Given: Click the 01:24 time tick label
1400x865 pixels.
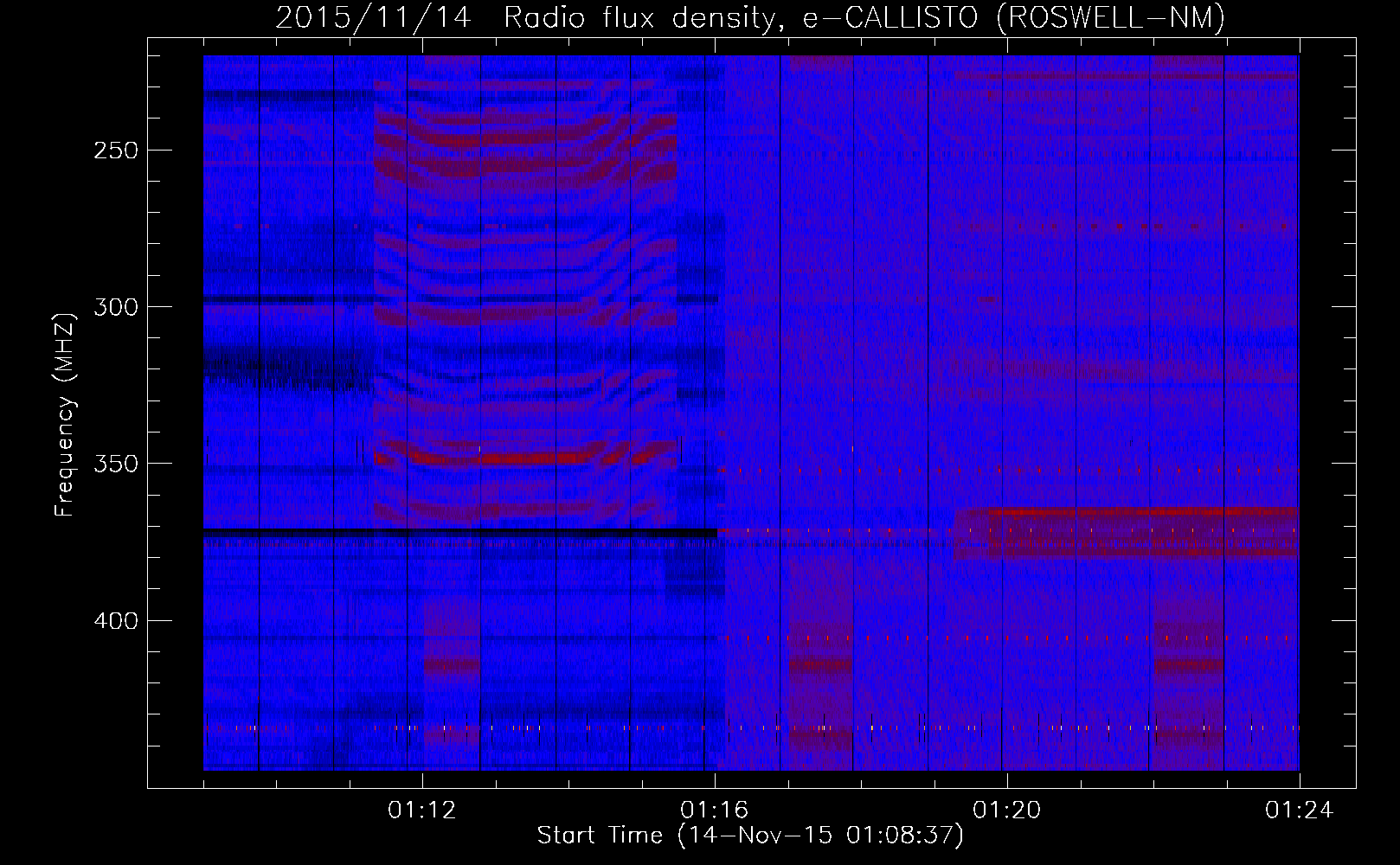Looking at the screenshot, I should [x=1299, y=811].
